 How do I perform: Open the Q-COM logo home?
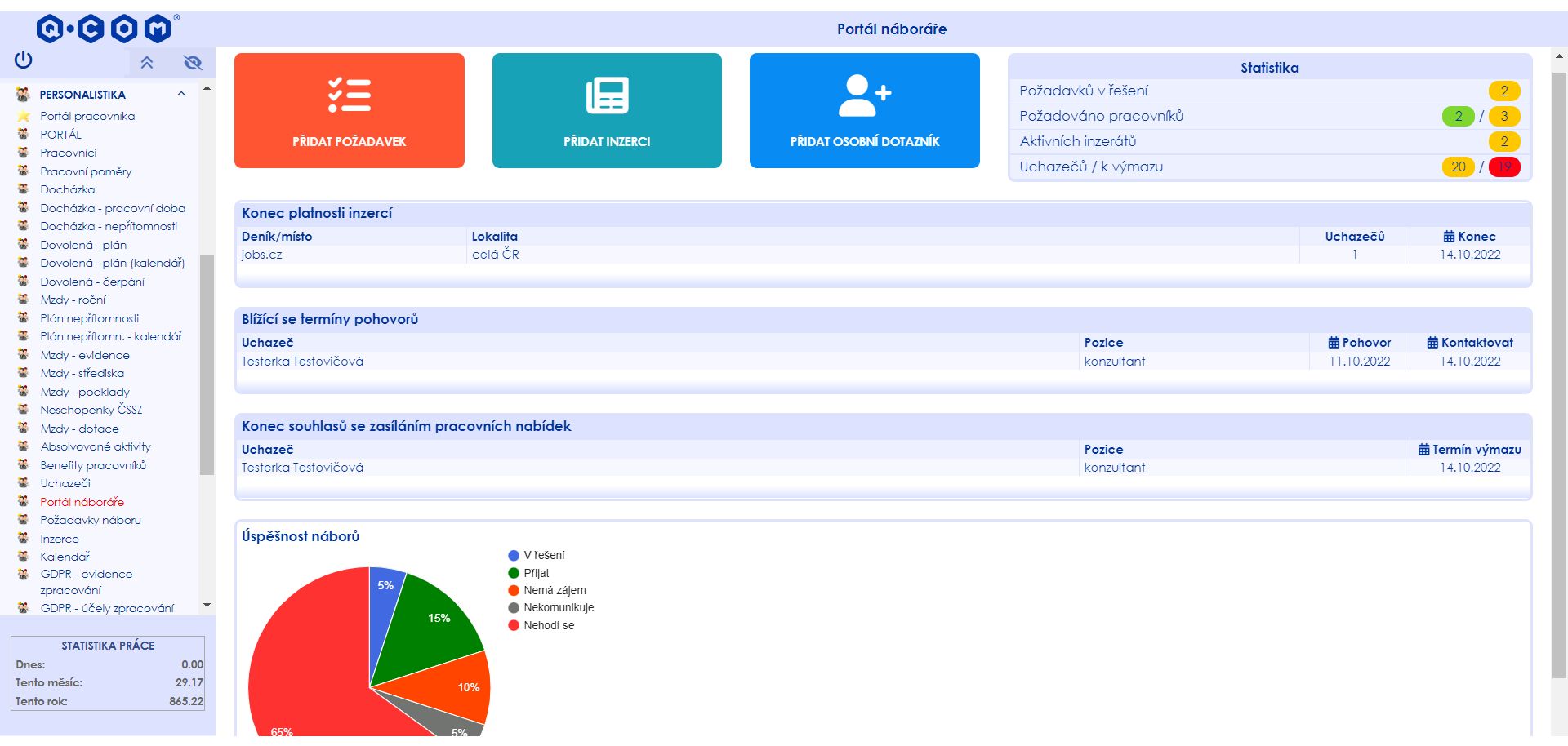coord(106,29)
